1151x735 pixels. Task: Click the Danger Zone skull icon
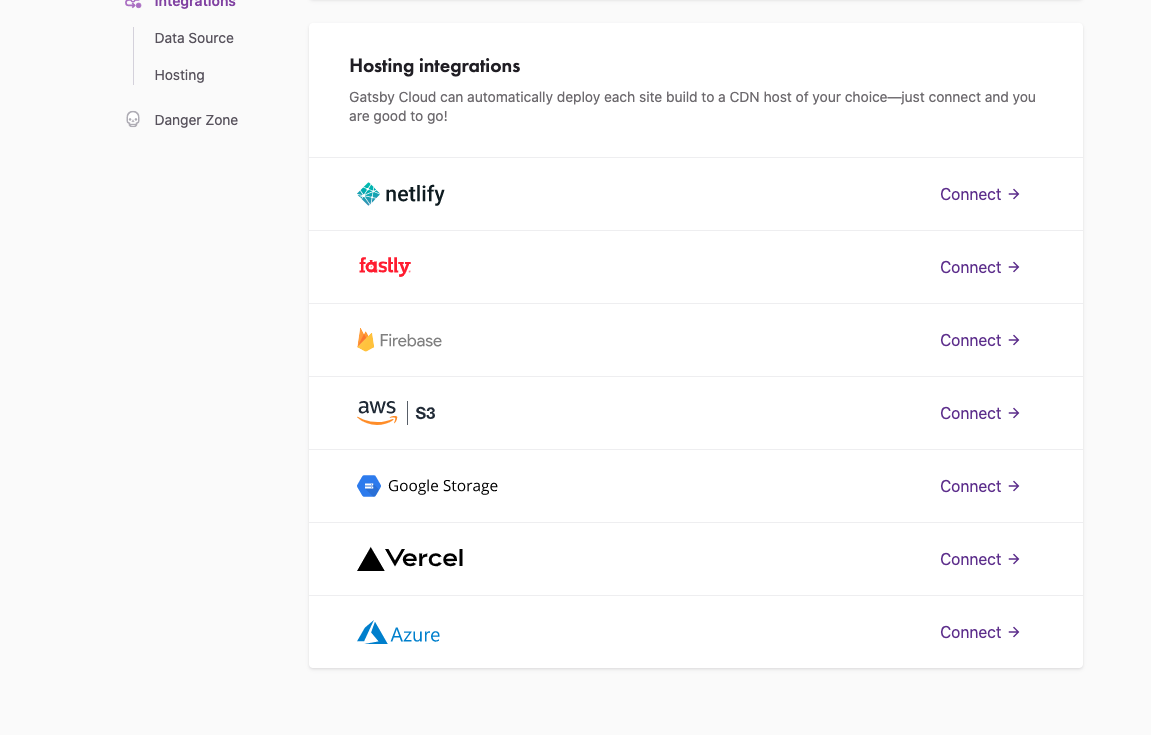133,120
